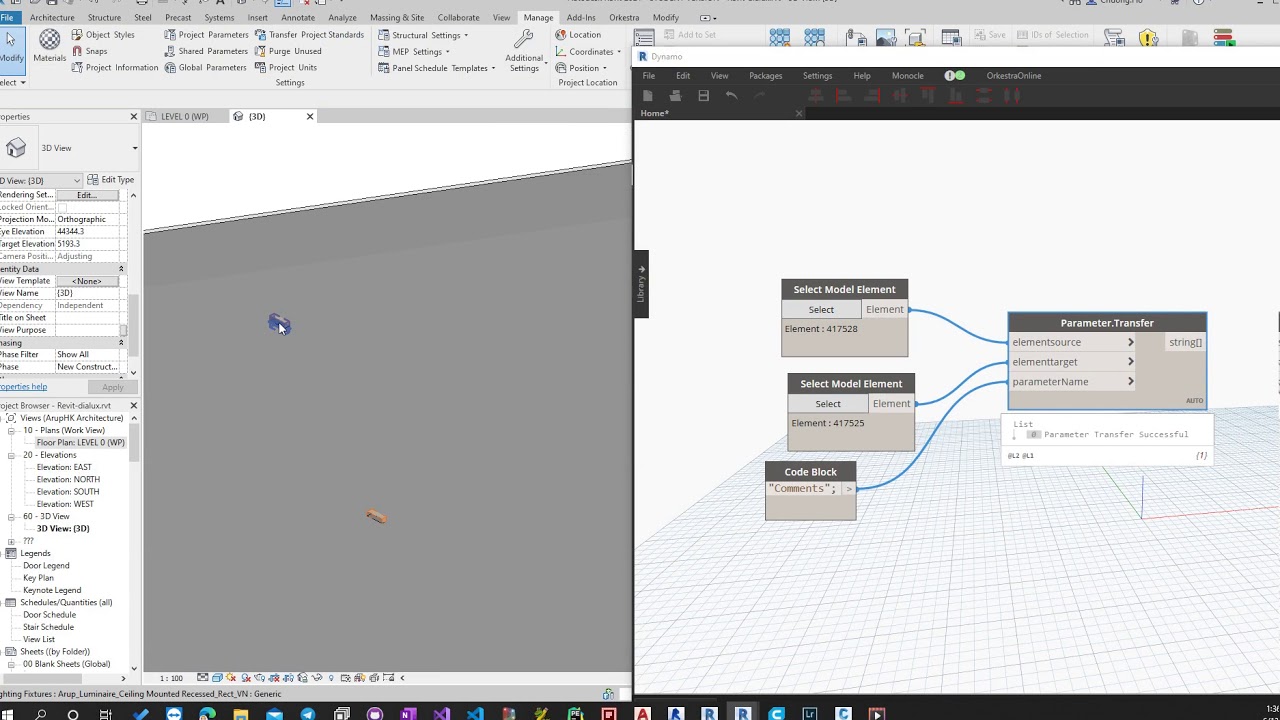Open Object Styles settings
The width and height of the screenshot is (1280, 720).
(103, 35)
